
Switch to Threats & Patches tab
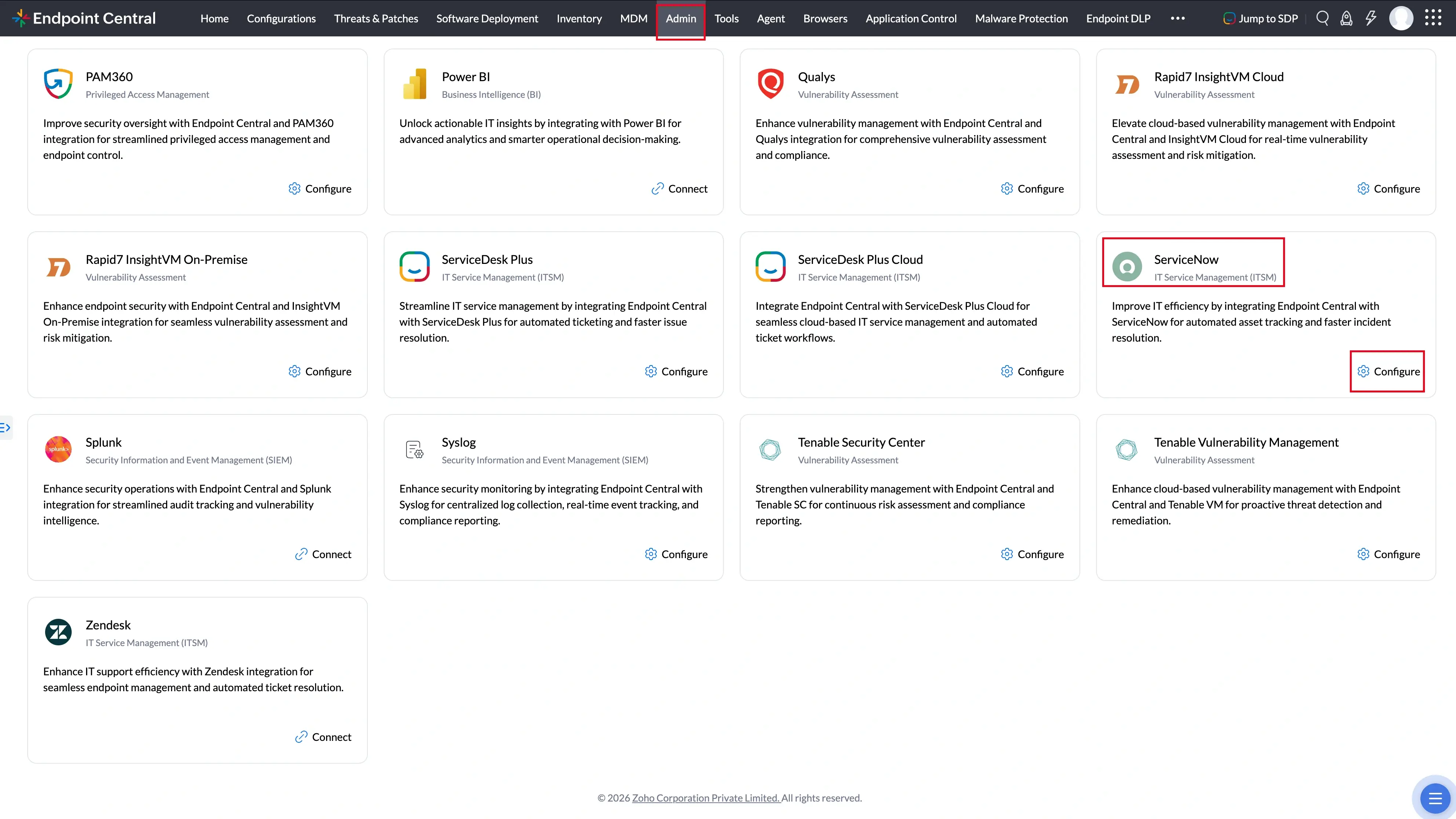point(376,18)
